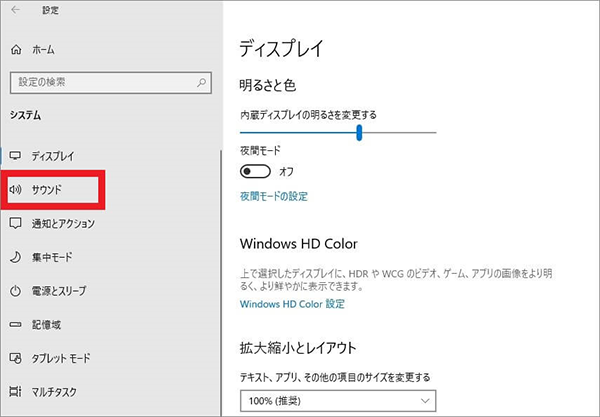Click the multitasking icon
Image resolution: width=600 pixels, height=417 pixels.
coord(15,392)
